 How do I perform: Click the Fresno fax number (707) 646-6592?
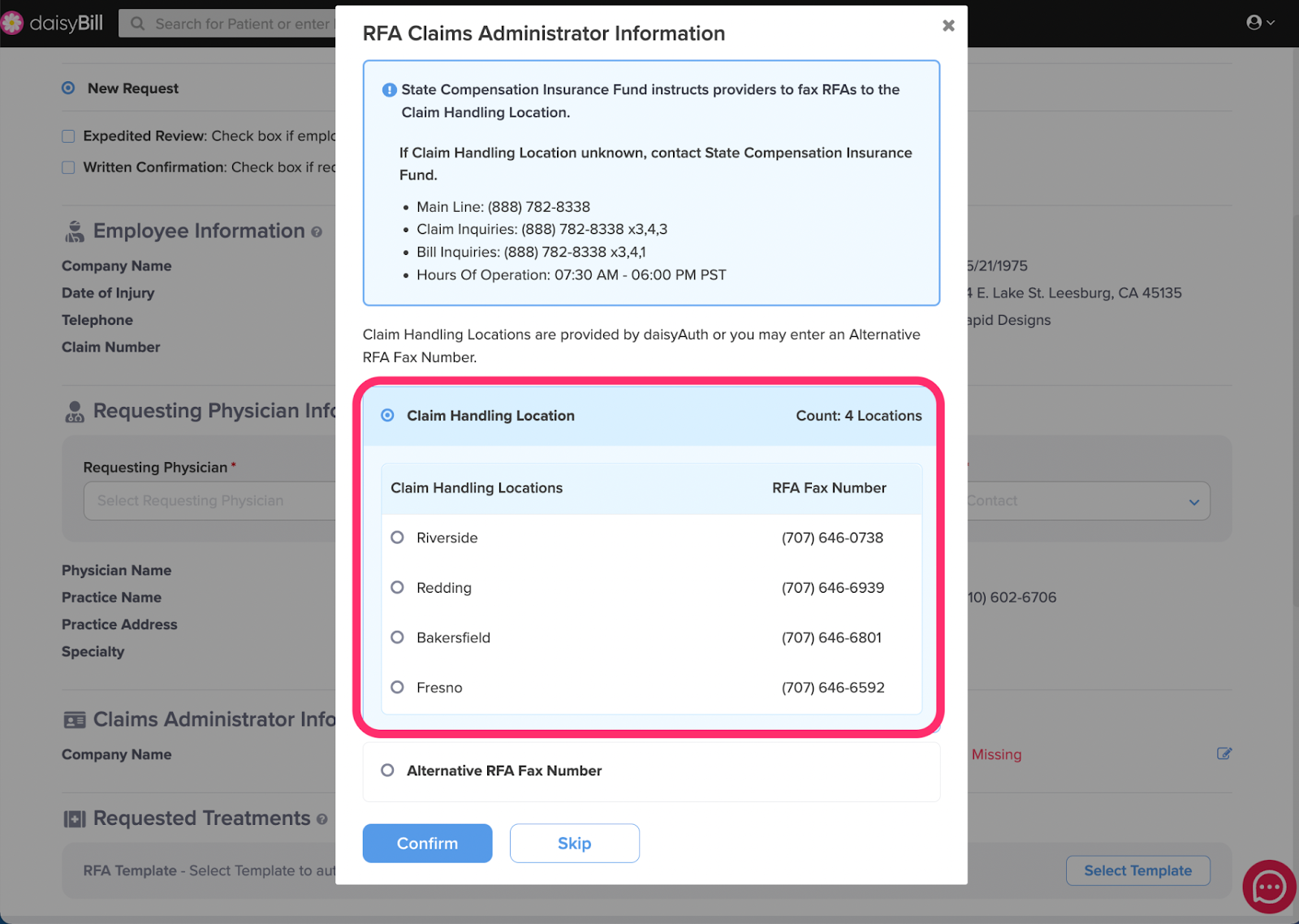(832, 688)
